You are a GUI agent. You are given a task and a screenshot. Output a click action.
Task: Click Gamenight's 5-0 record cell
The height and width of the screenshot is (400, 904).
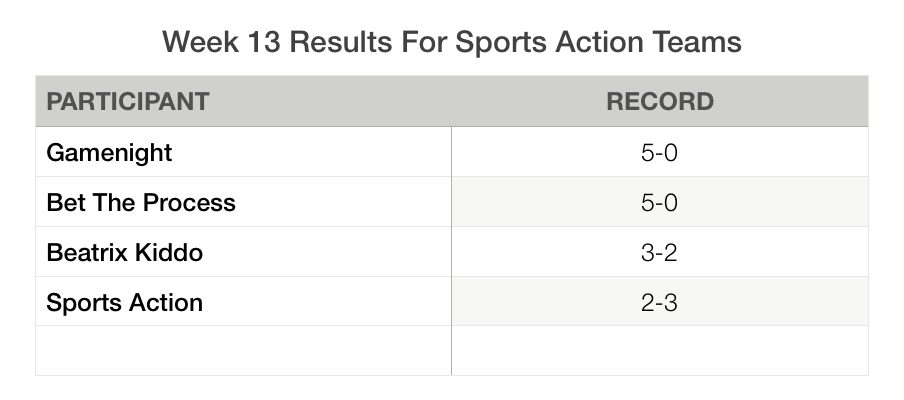pos(659,153)
